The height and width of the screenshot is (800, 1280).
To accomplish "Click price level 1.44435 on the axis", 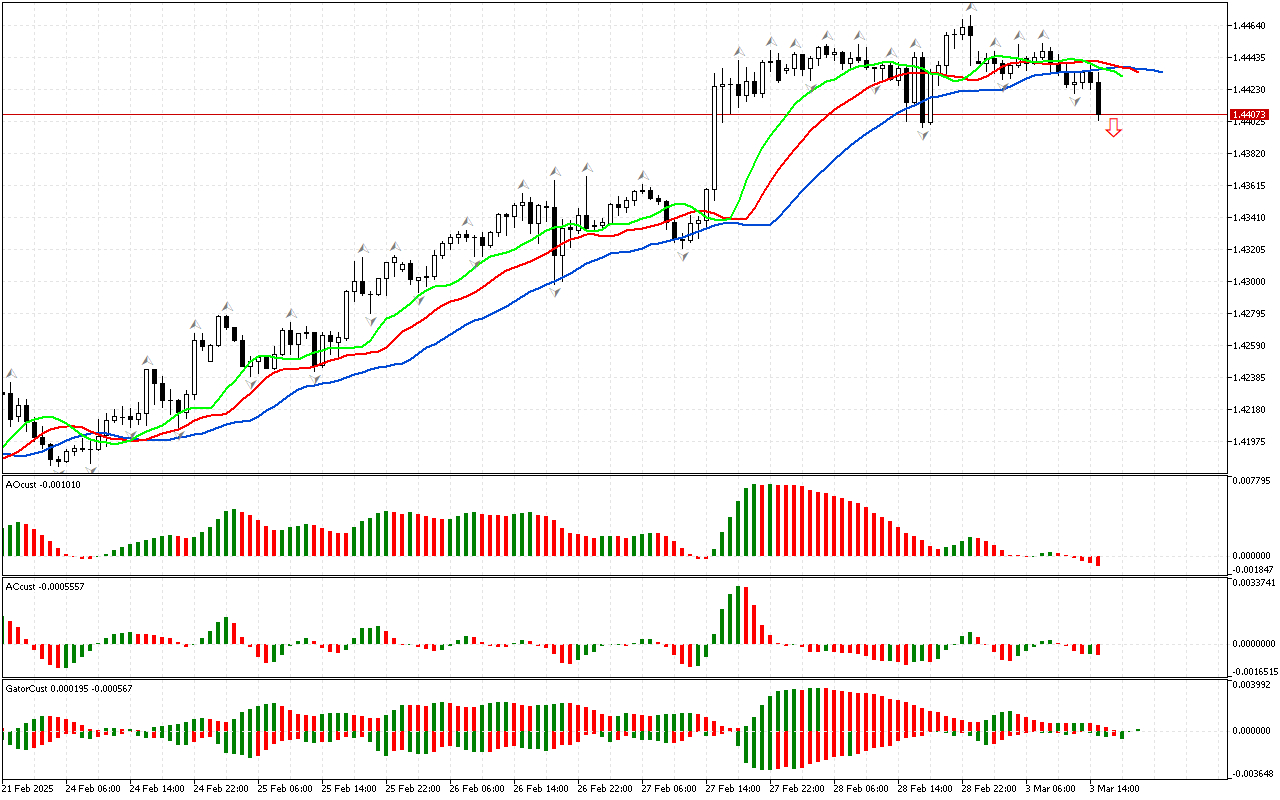I will pos(1249,57).
